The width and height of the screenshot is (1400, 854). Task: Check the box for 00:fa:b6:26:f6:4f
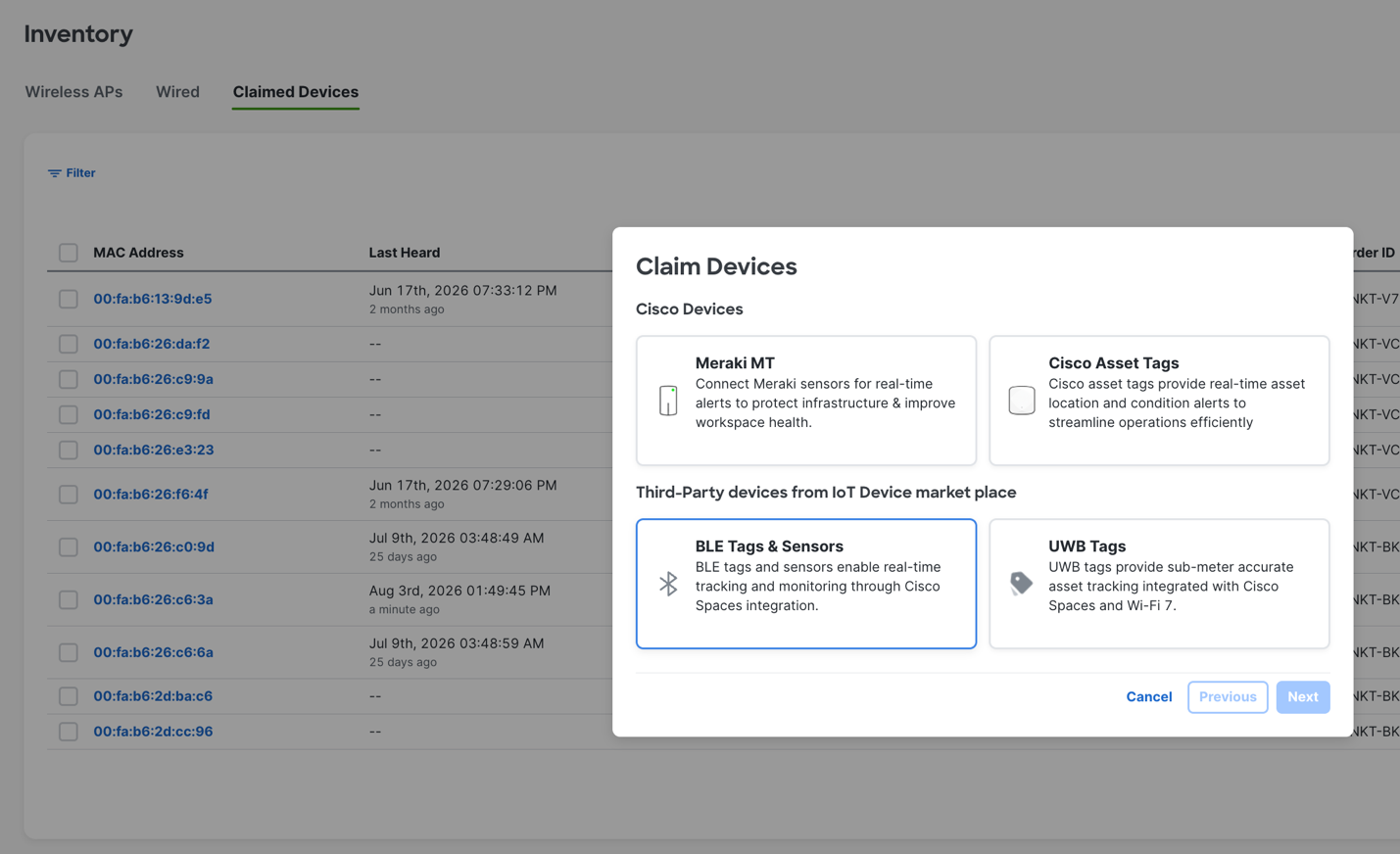point(69,495)
